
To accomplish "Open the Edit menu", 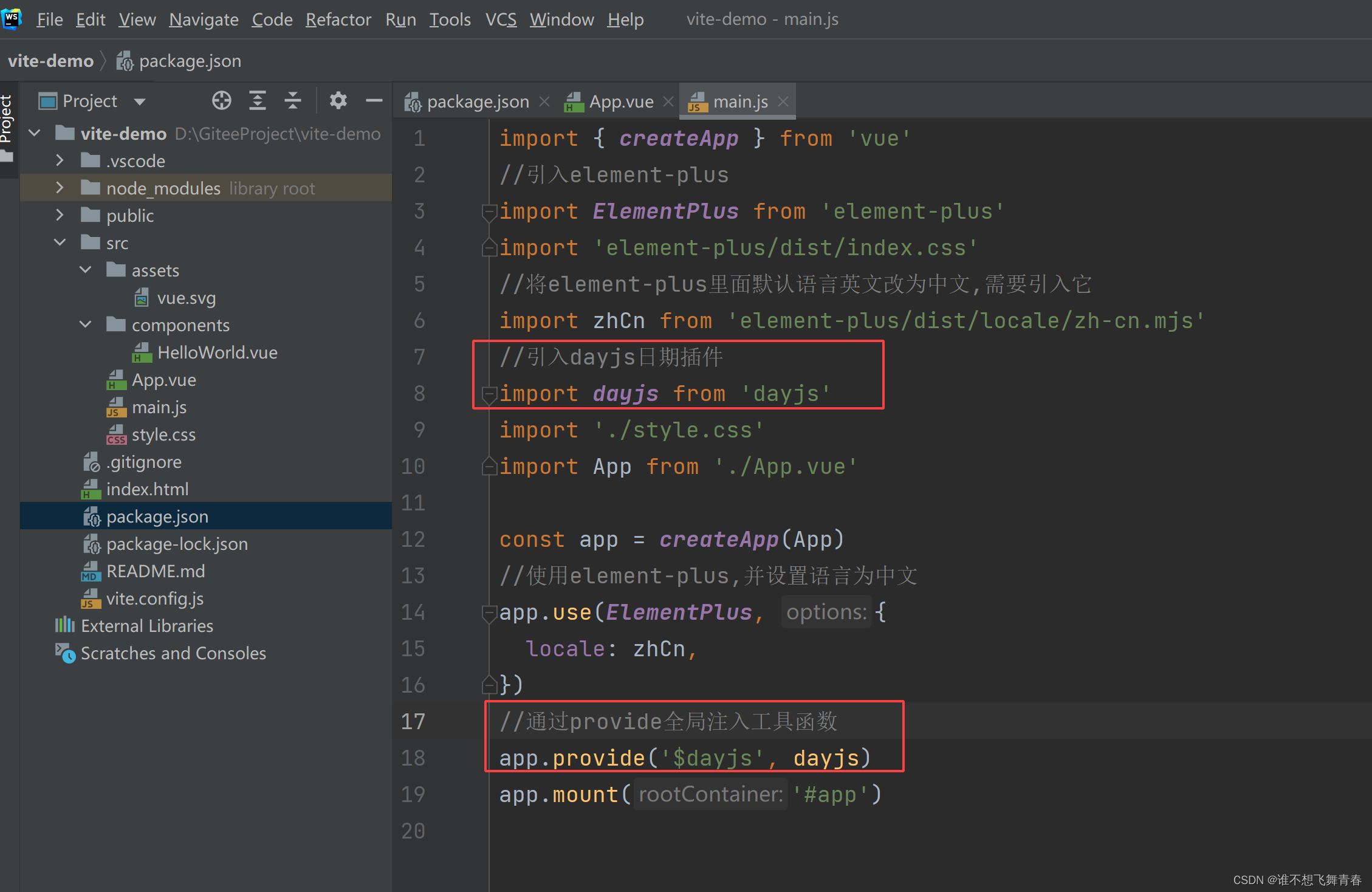I will click(91, 19).
